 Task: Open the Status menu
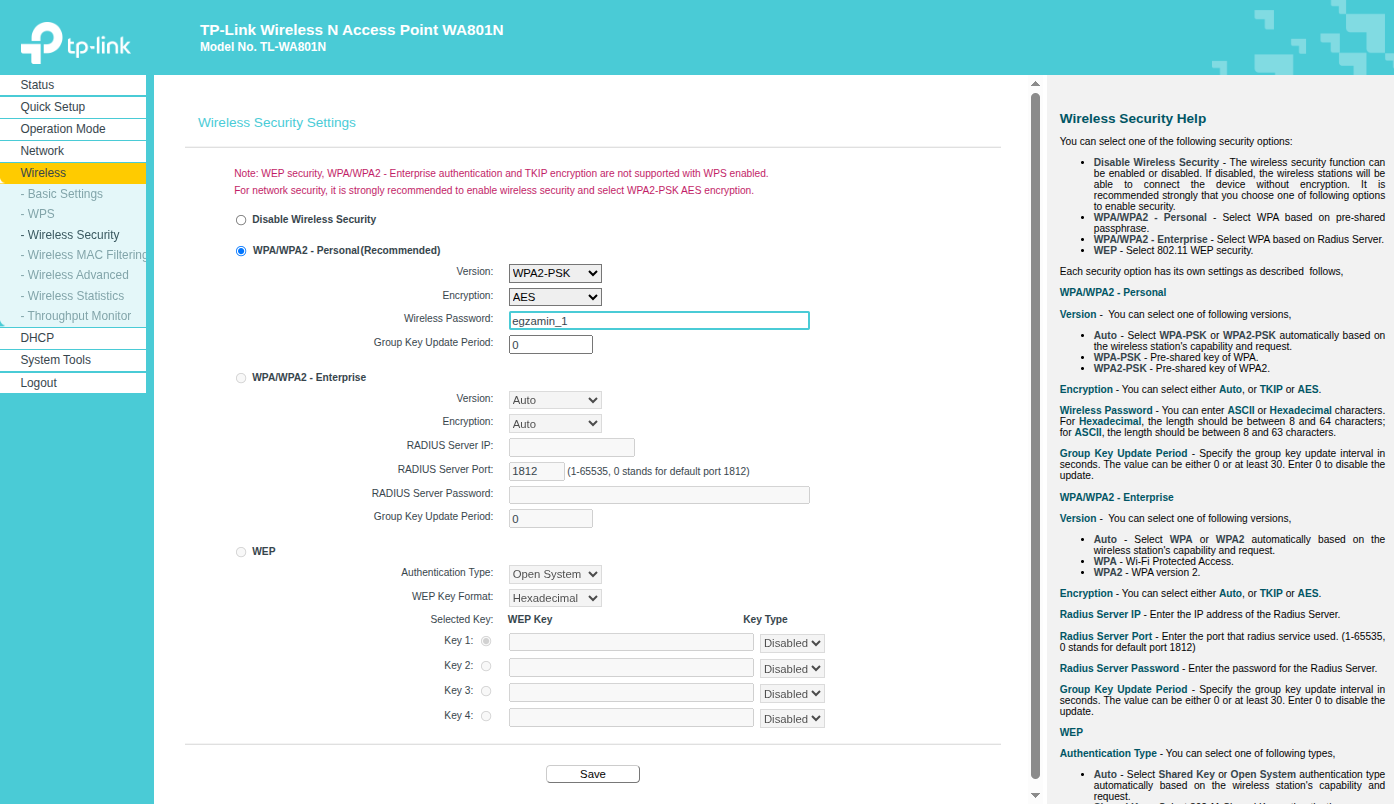[x=73, y=85]
